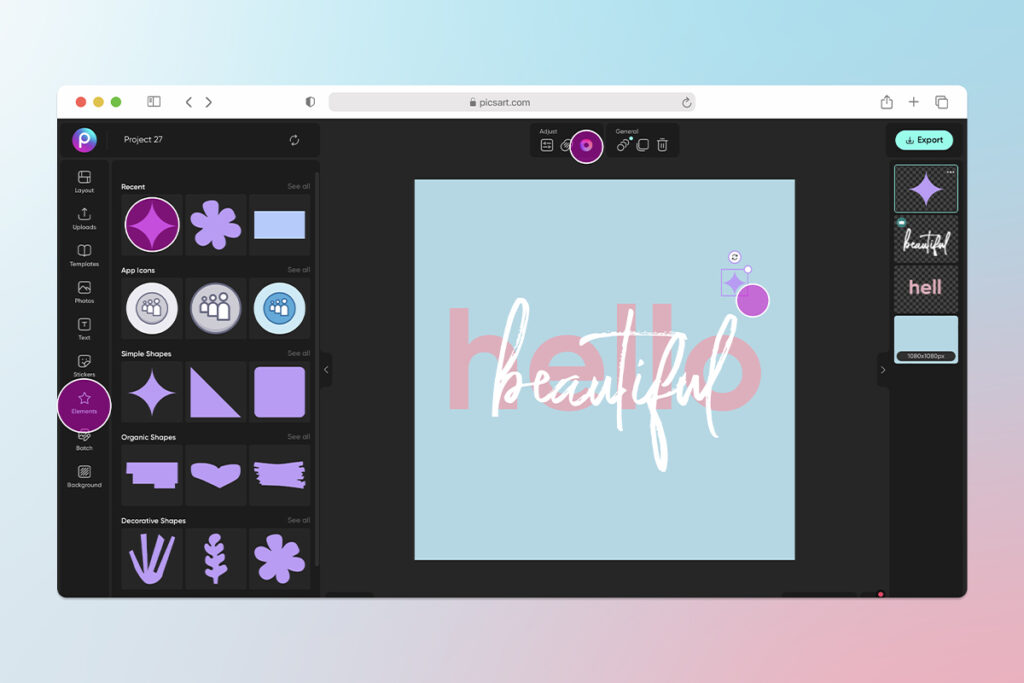Click the sync icon next to Project 27
The image size is (1024, 683).
(x=293, y=140)
